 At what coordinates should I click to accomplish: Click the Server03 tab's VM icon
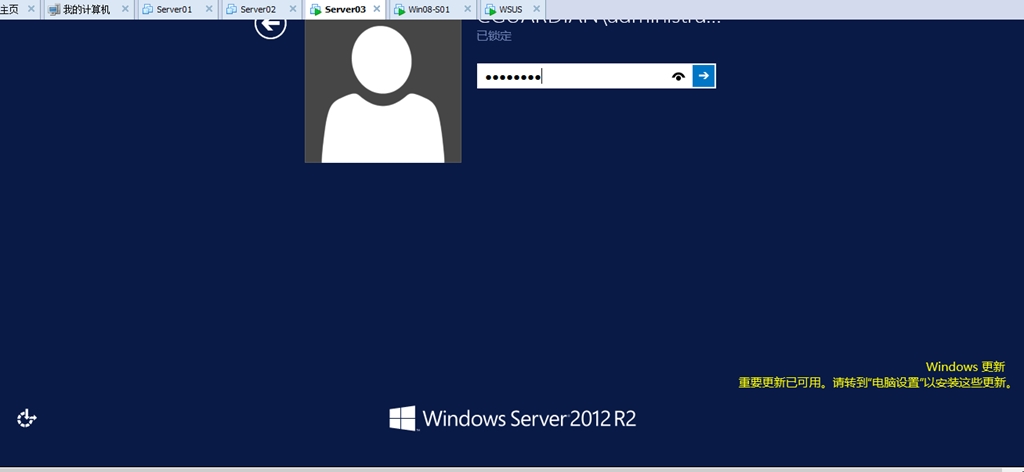(x=315, y=10)
